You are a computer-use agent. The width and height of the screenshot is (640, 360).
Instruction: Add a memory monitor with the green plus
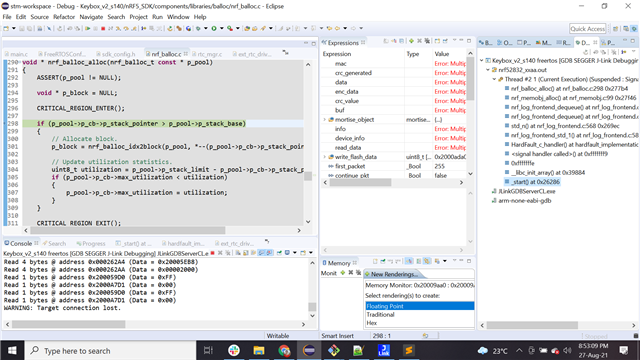343,273
